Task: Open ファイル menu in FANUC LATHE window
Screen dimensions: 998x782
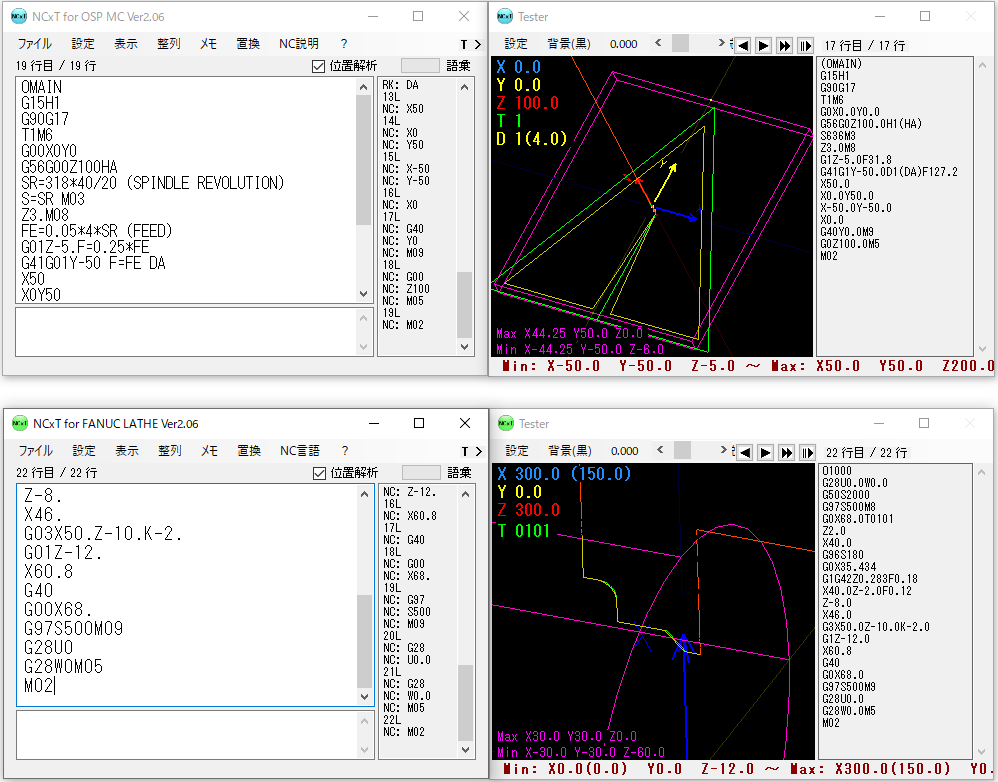Action: [x=36, y=451]
